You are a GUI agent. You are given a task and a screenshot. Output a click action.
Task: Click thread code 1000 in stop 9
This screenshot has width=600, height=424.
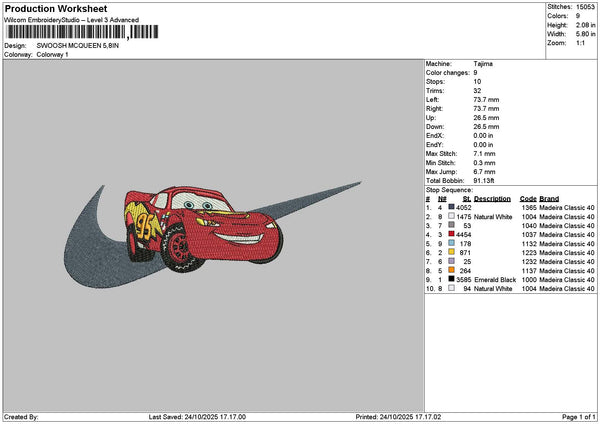click(529, 280)
